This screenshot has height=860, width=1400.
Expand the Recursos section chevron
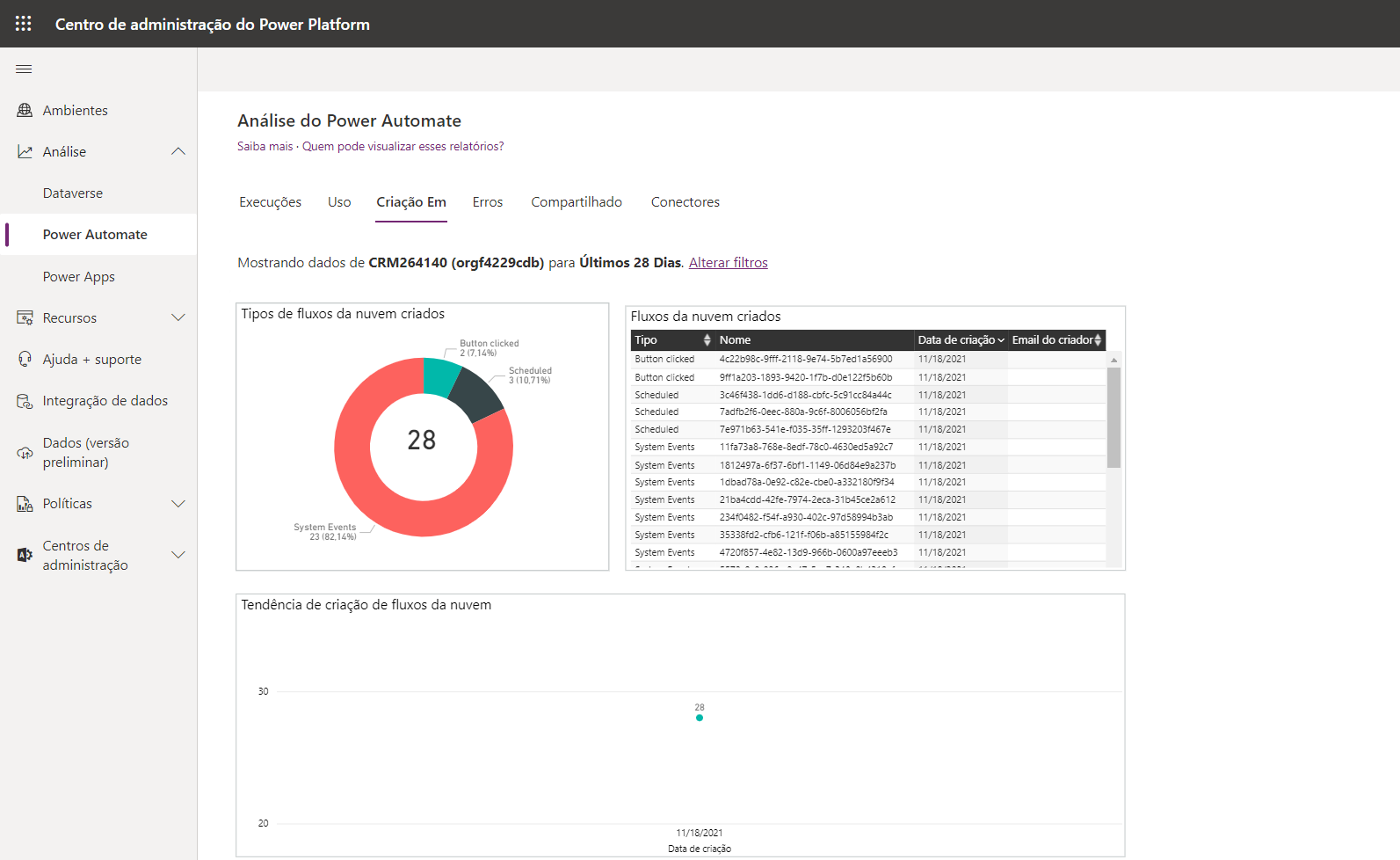coord(178,317)
